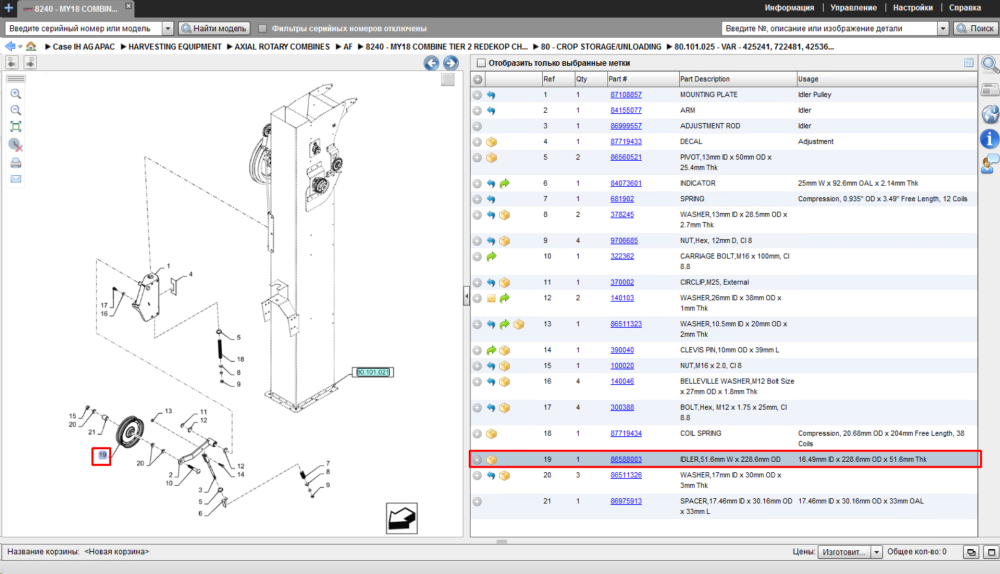Viewport: 1000px width, 574px height.
Task: Open the news sidebar icon
Action: 990,89
